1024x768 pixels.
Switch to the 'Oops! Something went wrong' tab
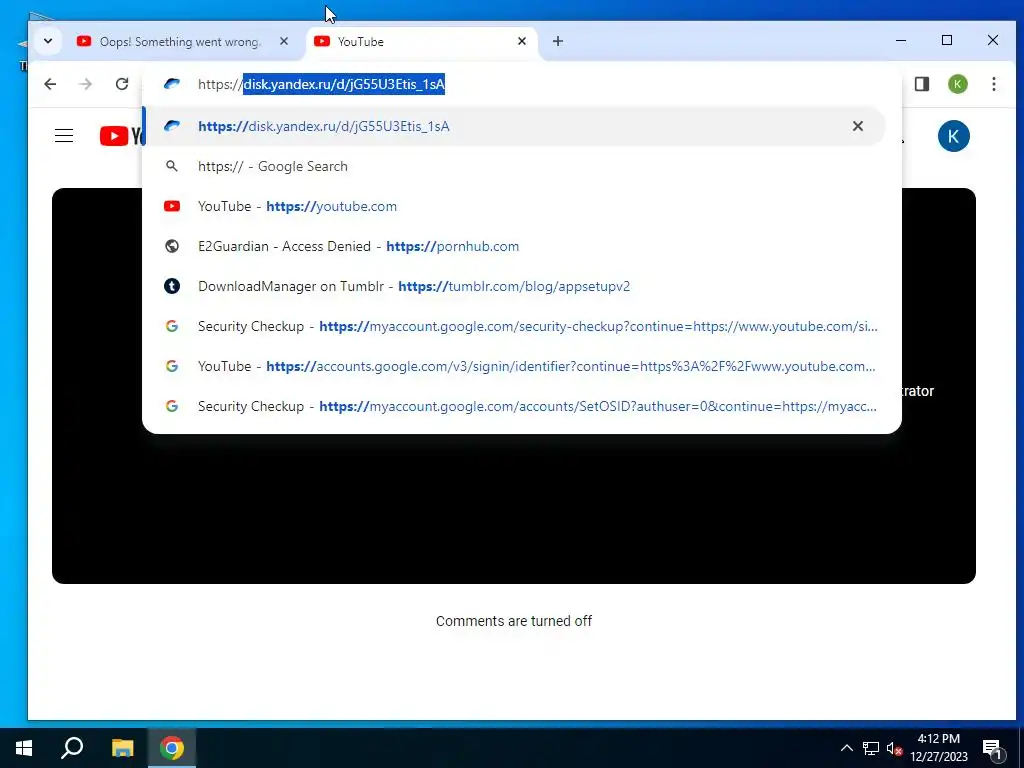180,42
